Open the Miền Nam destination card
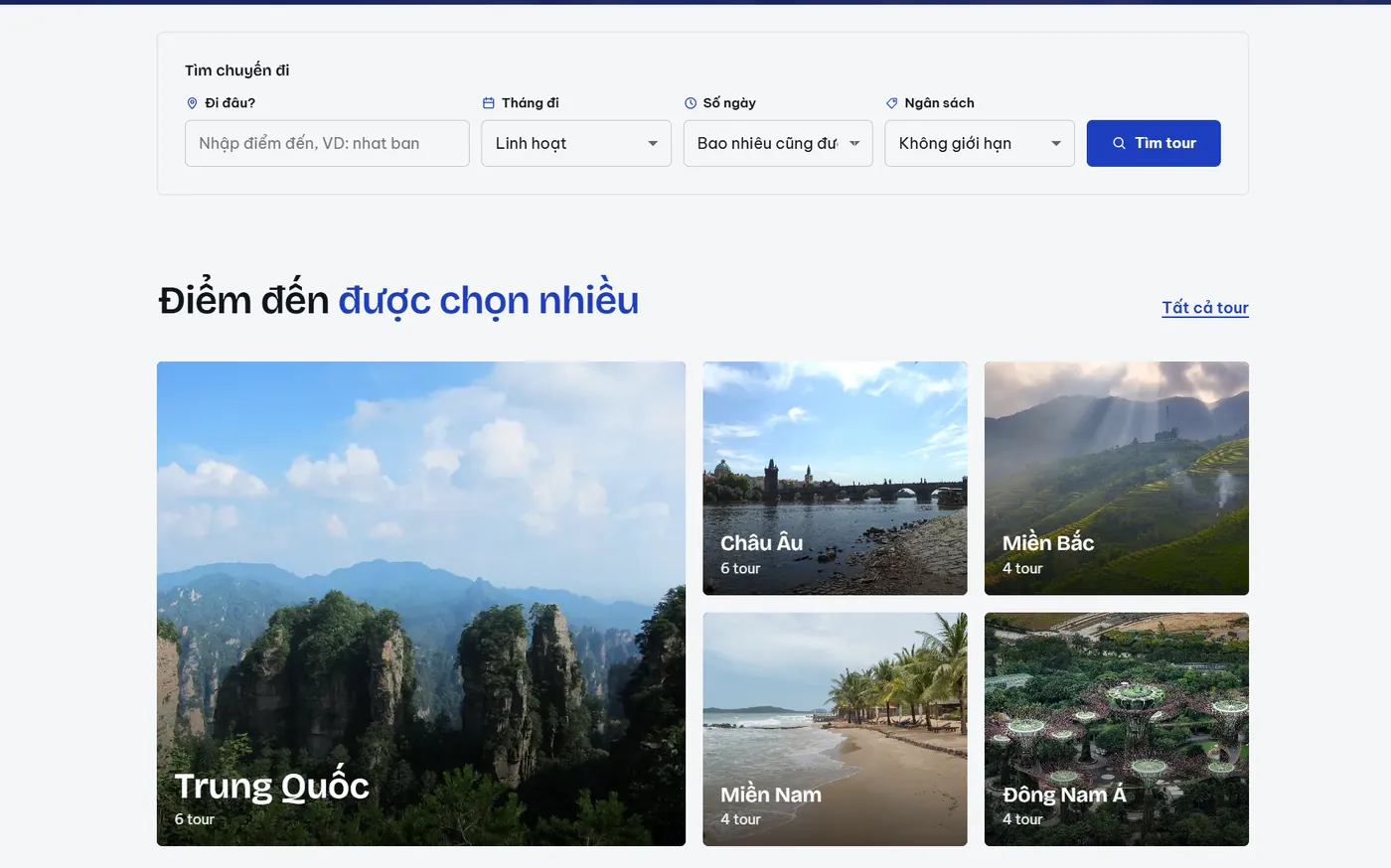 [x=835, y=729]
